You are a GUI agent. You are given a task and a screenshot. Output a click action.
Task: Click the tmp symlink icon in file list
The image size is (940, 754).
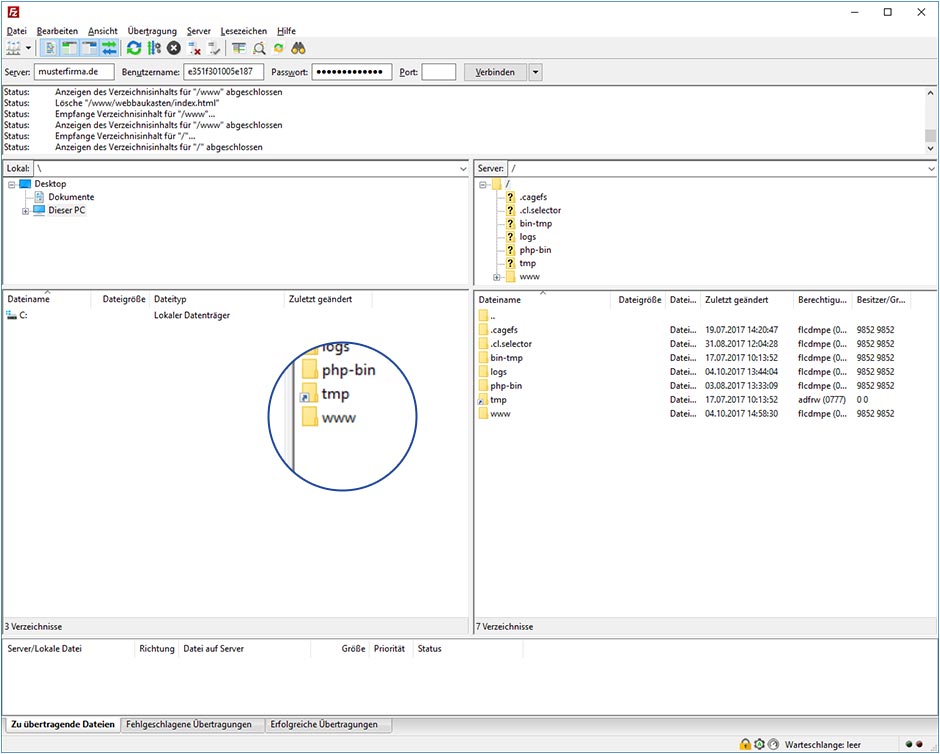click(483, 400)
